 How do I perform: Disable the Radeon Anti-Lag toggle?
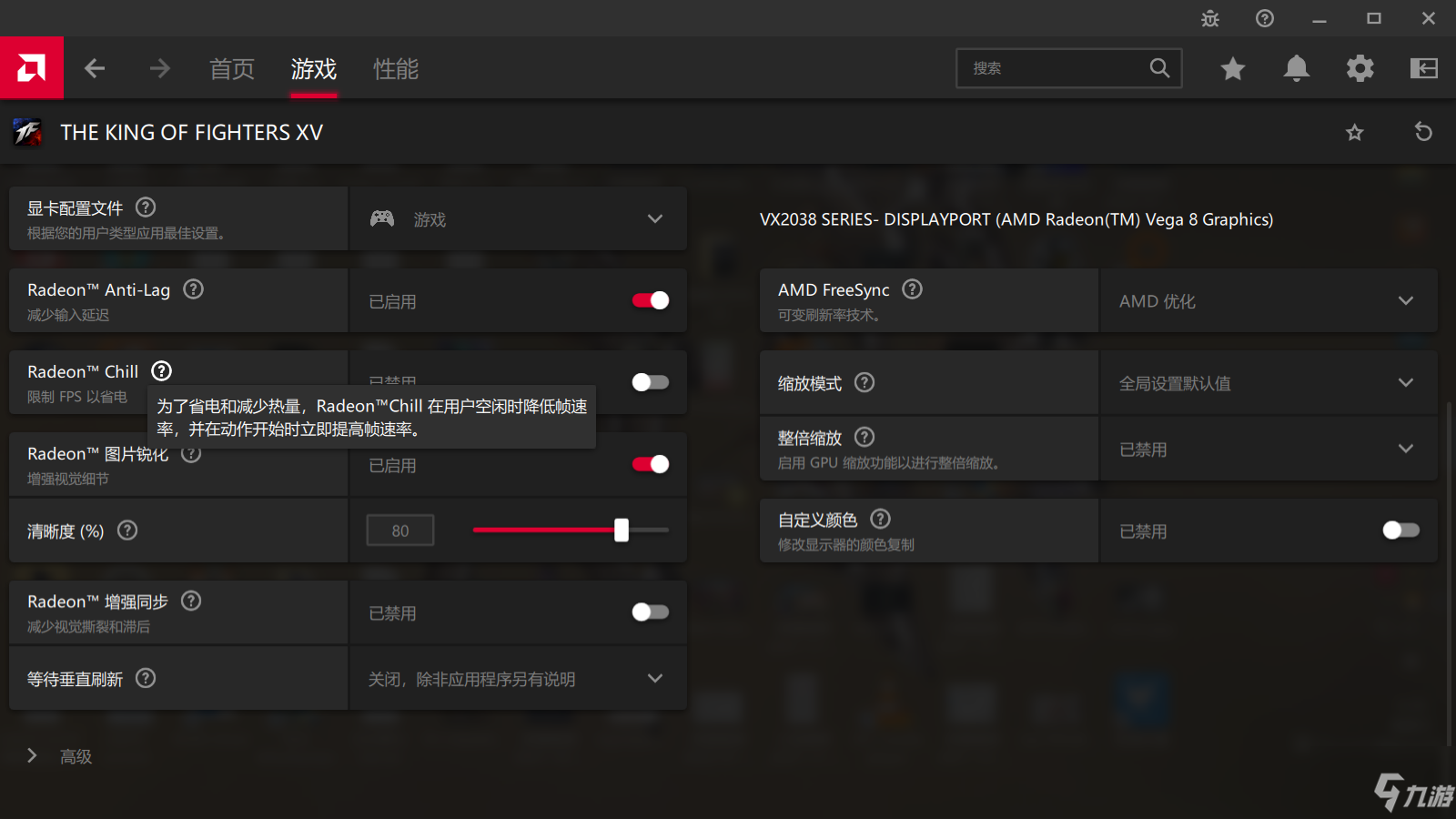651,300
